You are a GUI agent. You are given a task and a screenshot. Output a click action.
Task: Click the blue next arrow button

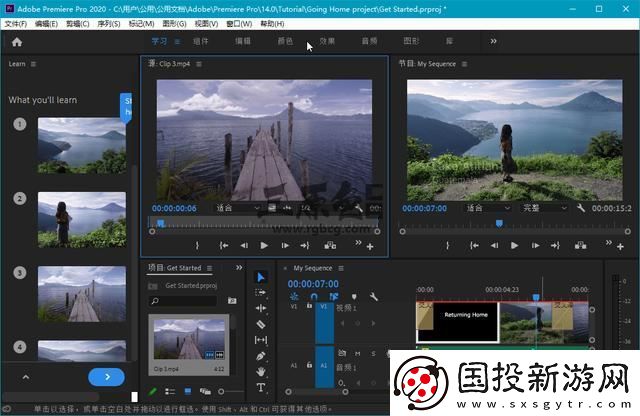click(x=106, y=377)
